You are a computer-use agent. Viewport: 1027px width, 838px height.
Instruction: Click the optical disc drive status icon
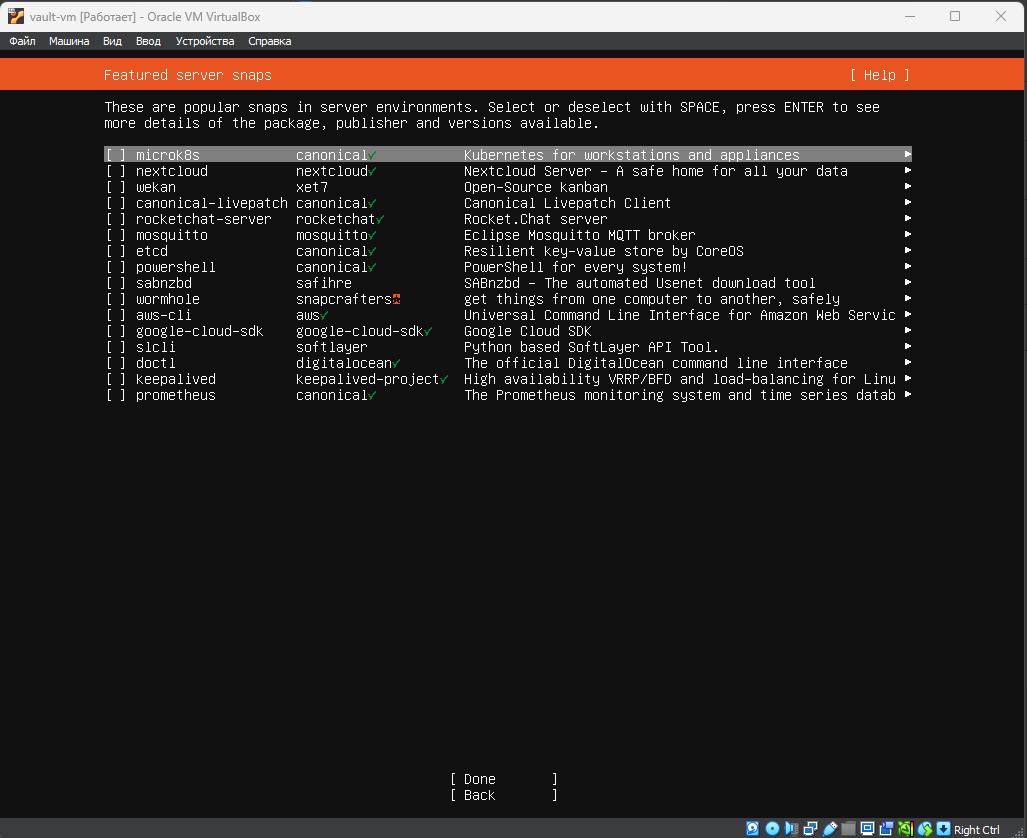click(772, 829)
